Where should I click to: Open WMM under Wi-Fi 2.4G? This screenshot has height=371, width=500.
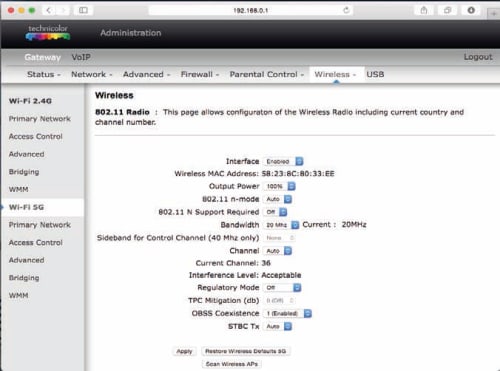18,189
